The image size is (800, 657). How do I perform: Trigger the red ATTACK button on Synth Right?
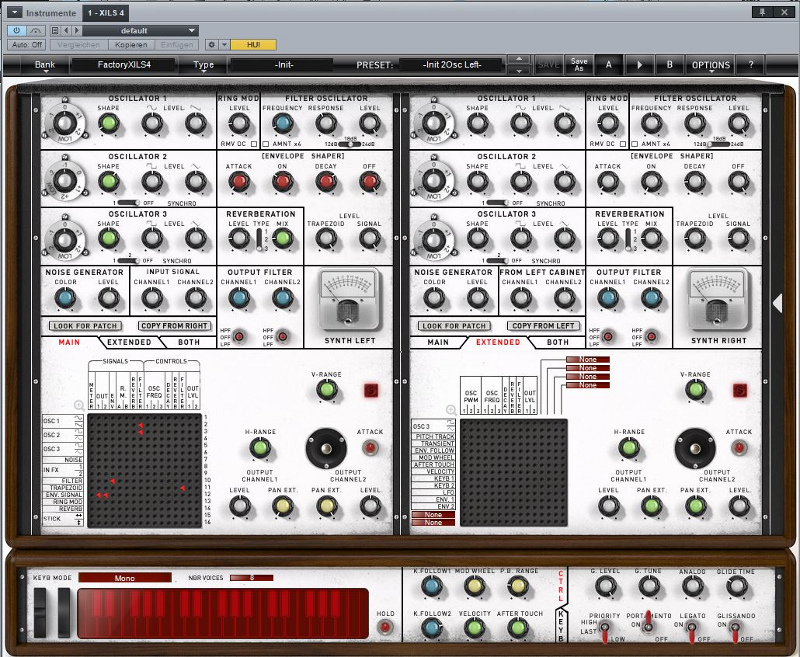[x=739, y=448]
